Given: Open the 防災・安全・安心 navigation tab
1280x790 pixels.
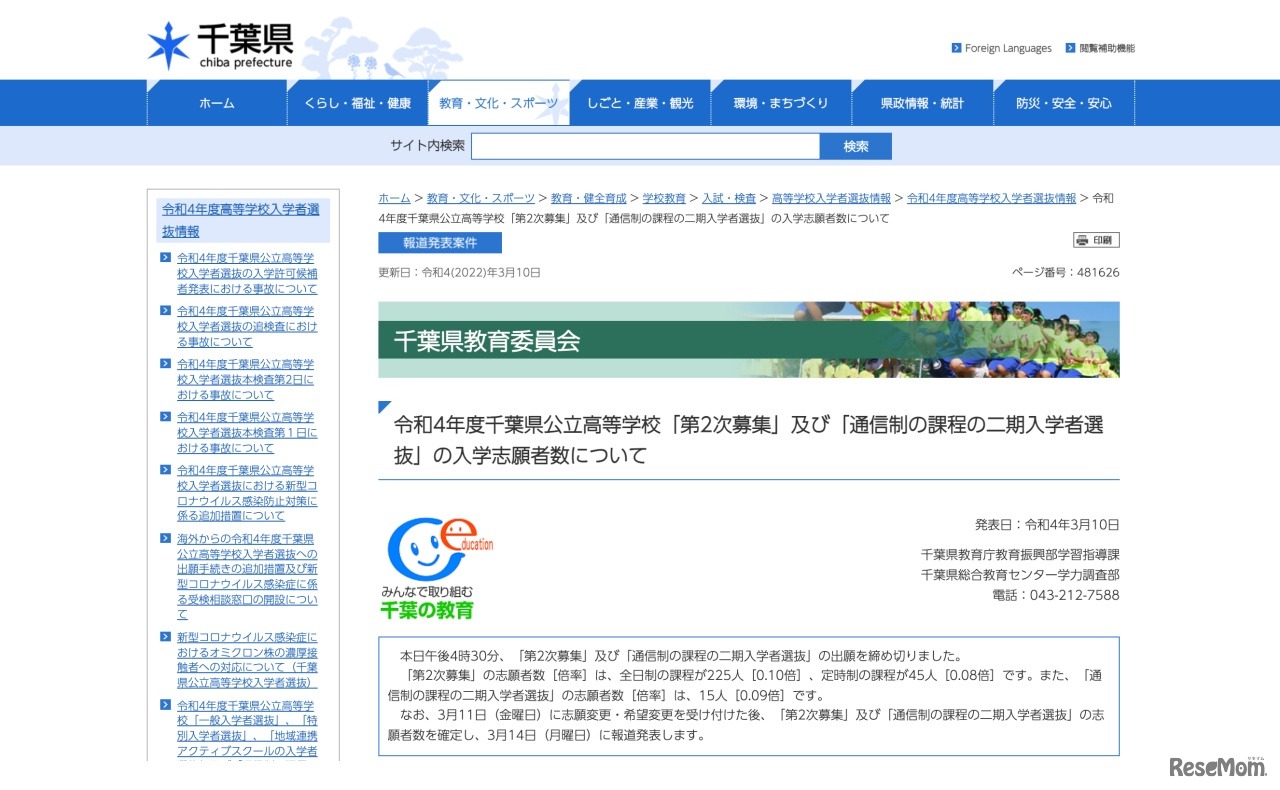Looking at the screenshot, I should (x=1064, y=103).
